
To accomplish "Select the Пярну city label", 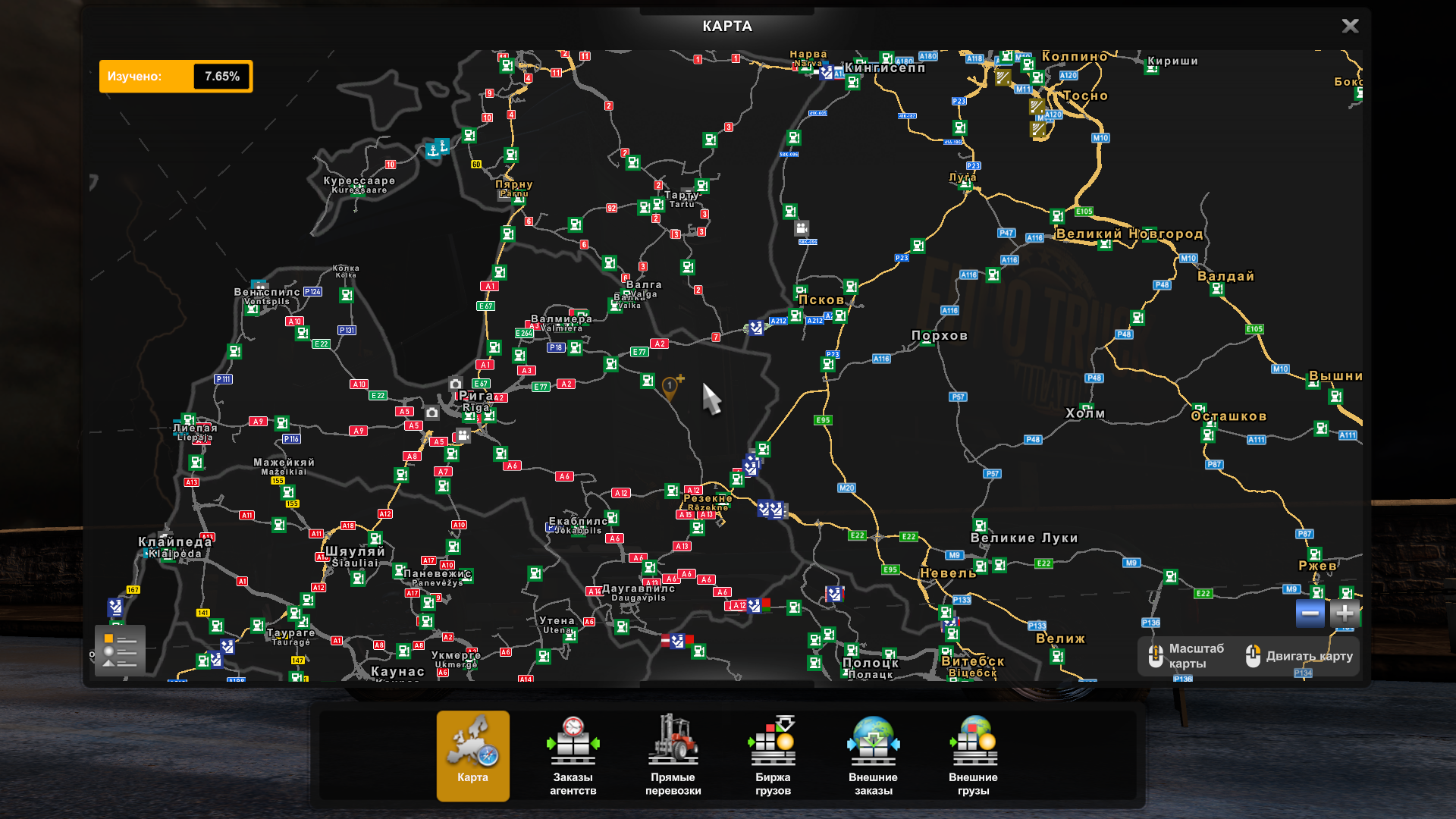I will [x=513, y=184].
